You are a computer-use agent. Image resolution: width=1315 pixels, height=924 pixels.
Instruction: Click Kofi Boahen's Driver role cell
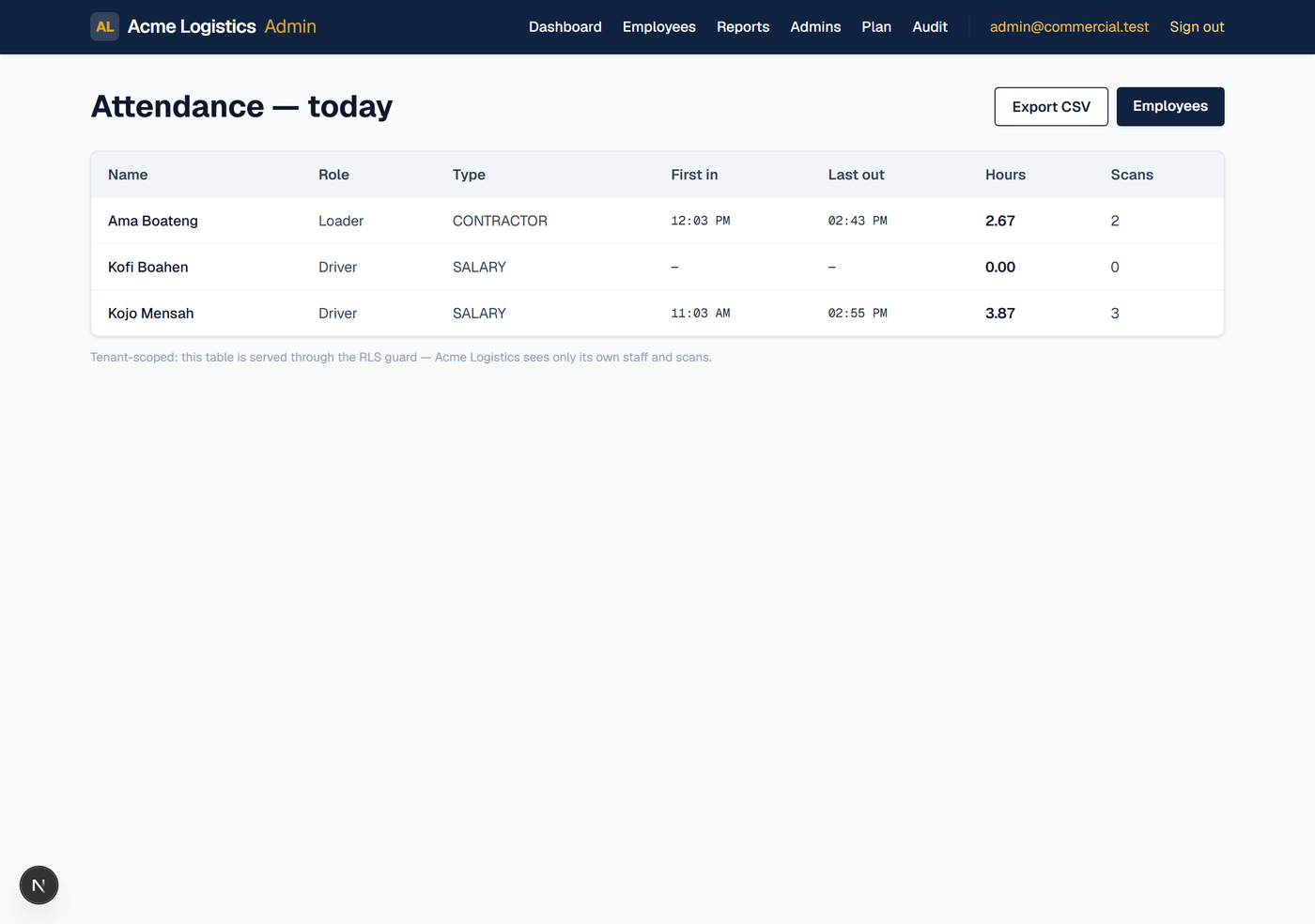point(337,268)
